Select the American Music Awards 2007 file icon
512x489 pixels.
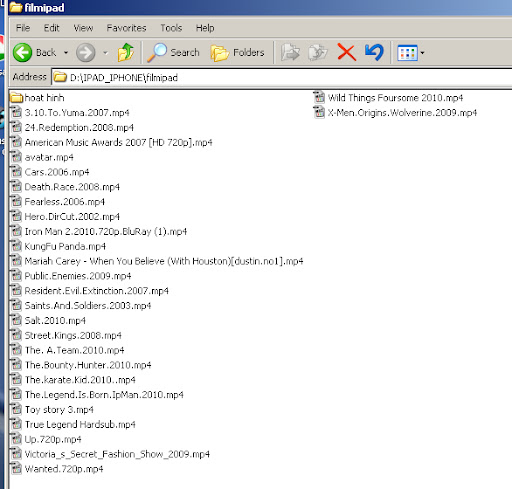click(x=16, y=142)
